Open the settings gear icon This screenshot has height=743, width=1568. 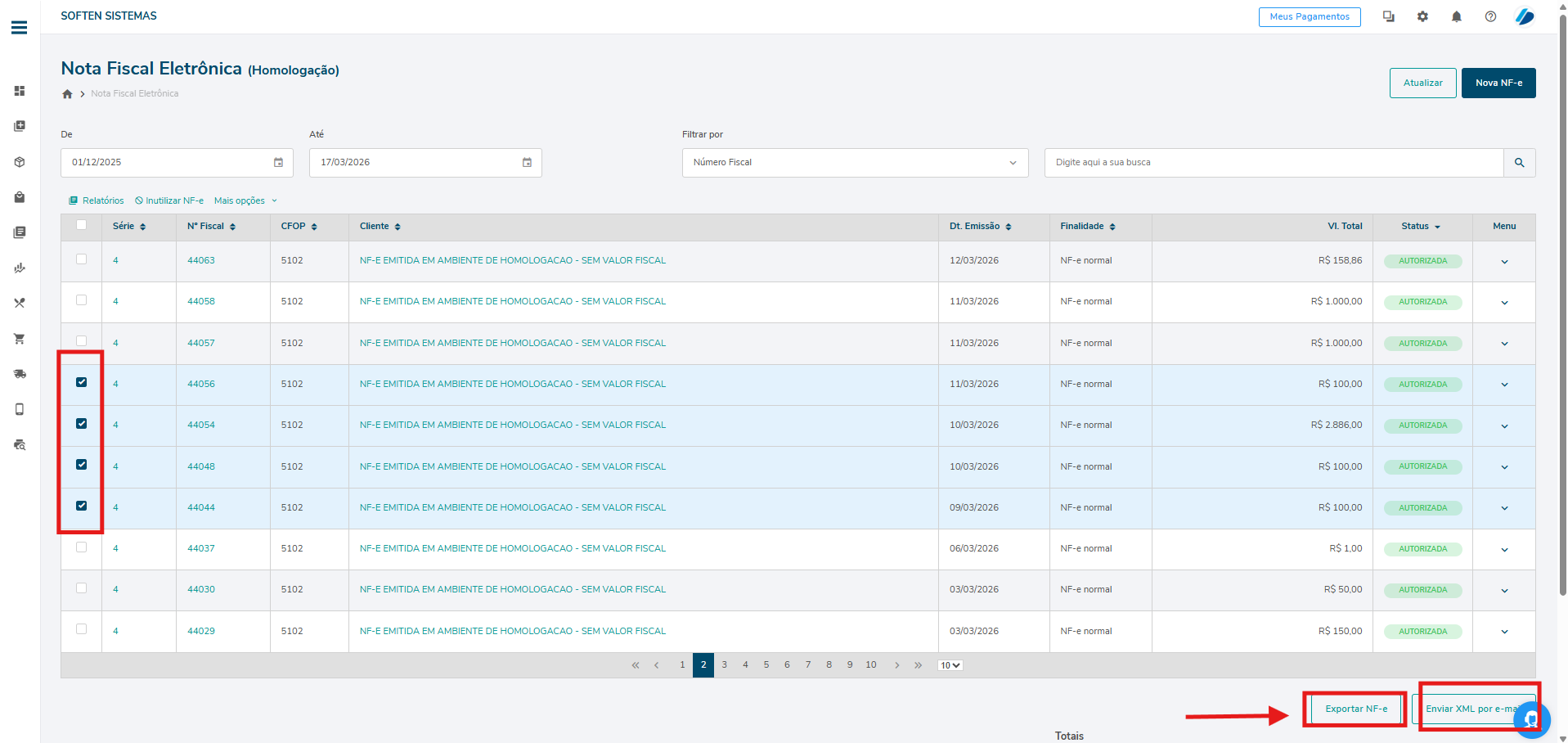(1422, 16)
